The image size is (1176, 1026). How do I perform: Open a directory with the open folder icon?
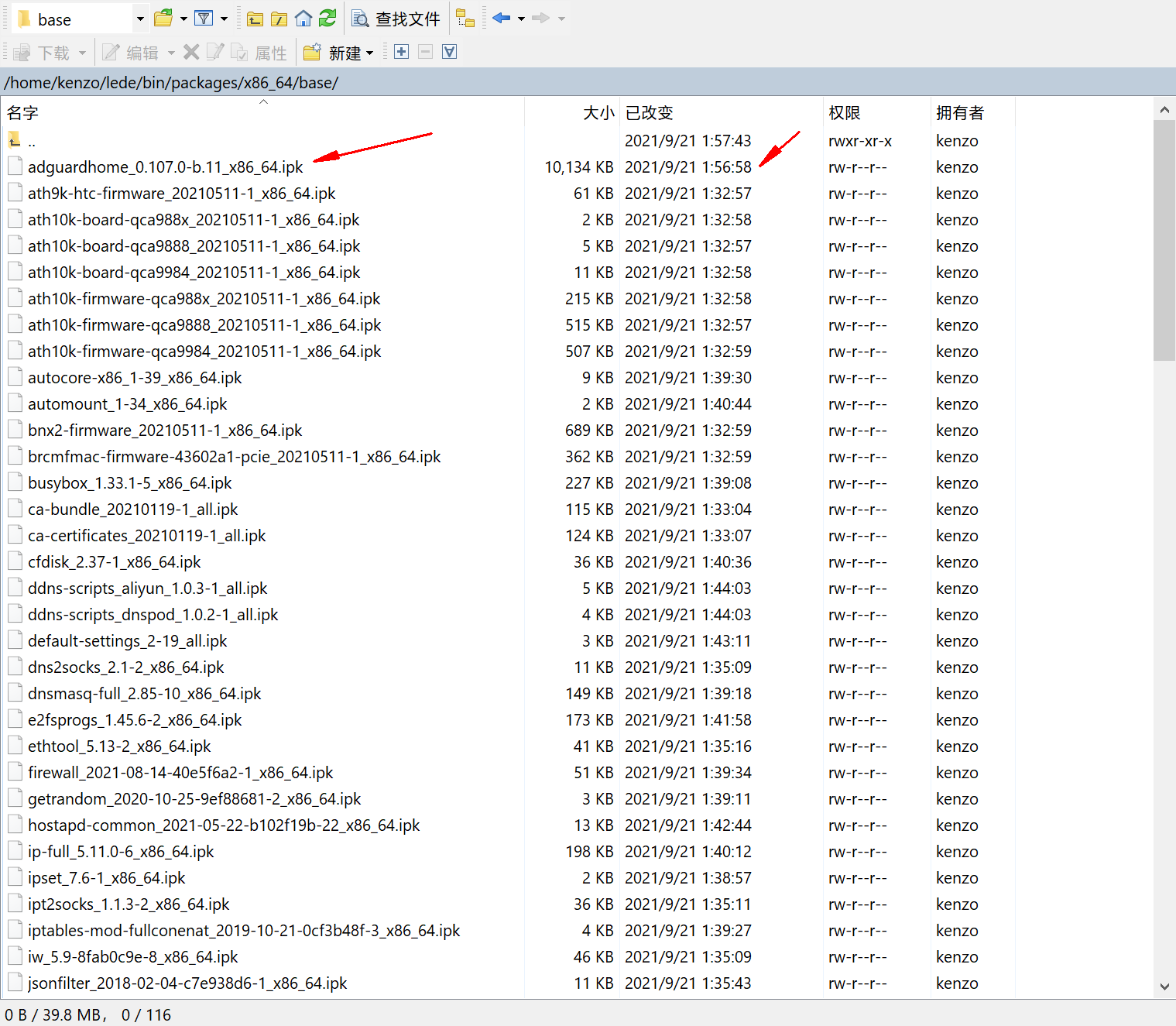click(165, 18)
